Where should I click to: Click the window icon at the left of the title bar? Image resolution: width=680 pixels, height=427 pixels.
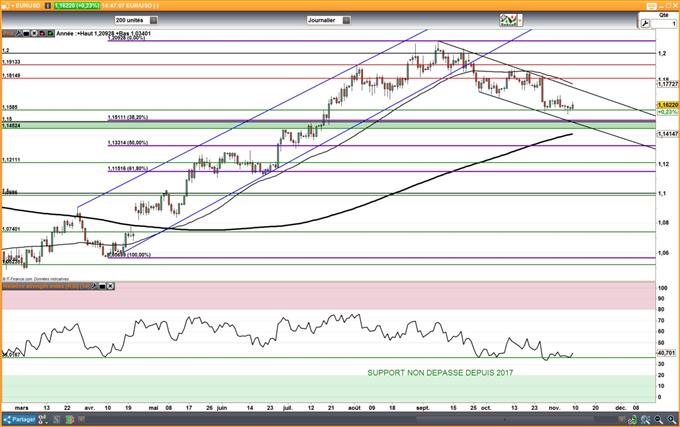click(x=4, y=6)
